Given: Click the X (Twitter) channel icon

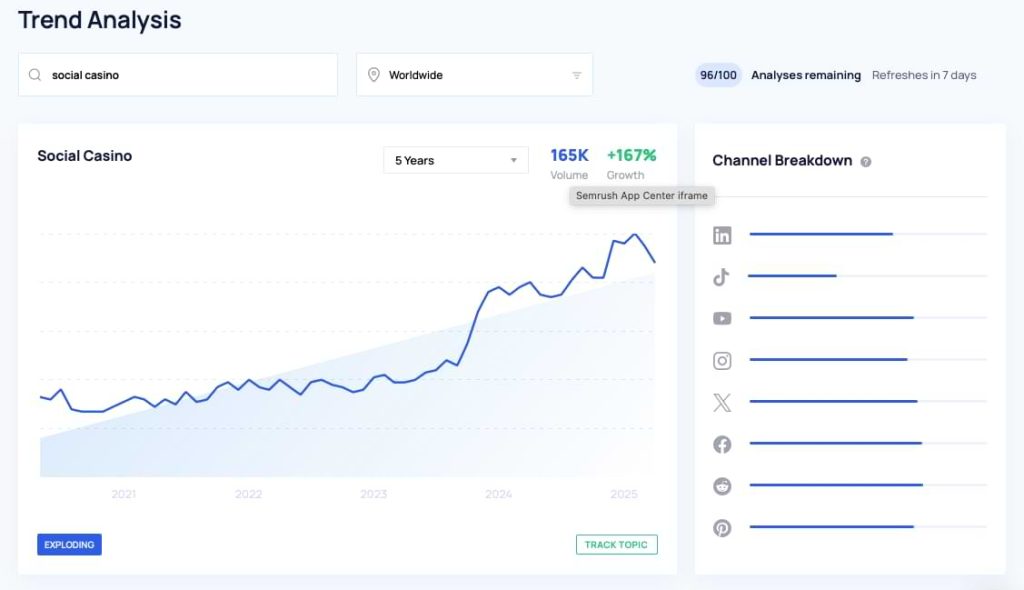Looking at the screenshot, I should pyautogui.click(x=722, y=403).
